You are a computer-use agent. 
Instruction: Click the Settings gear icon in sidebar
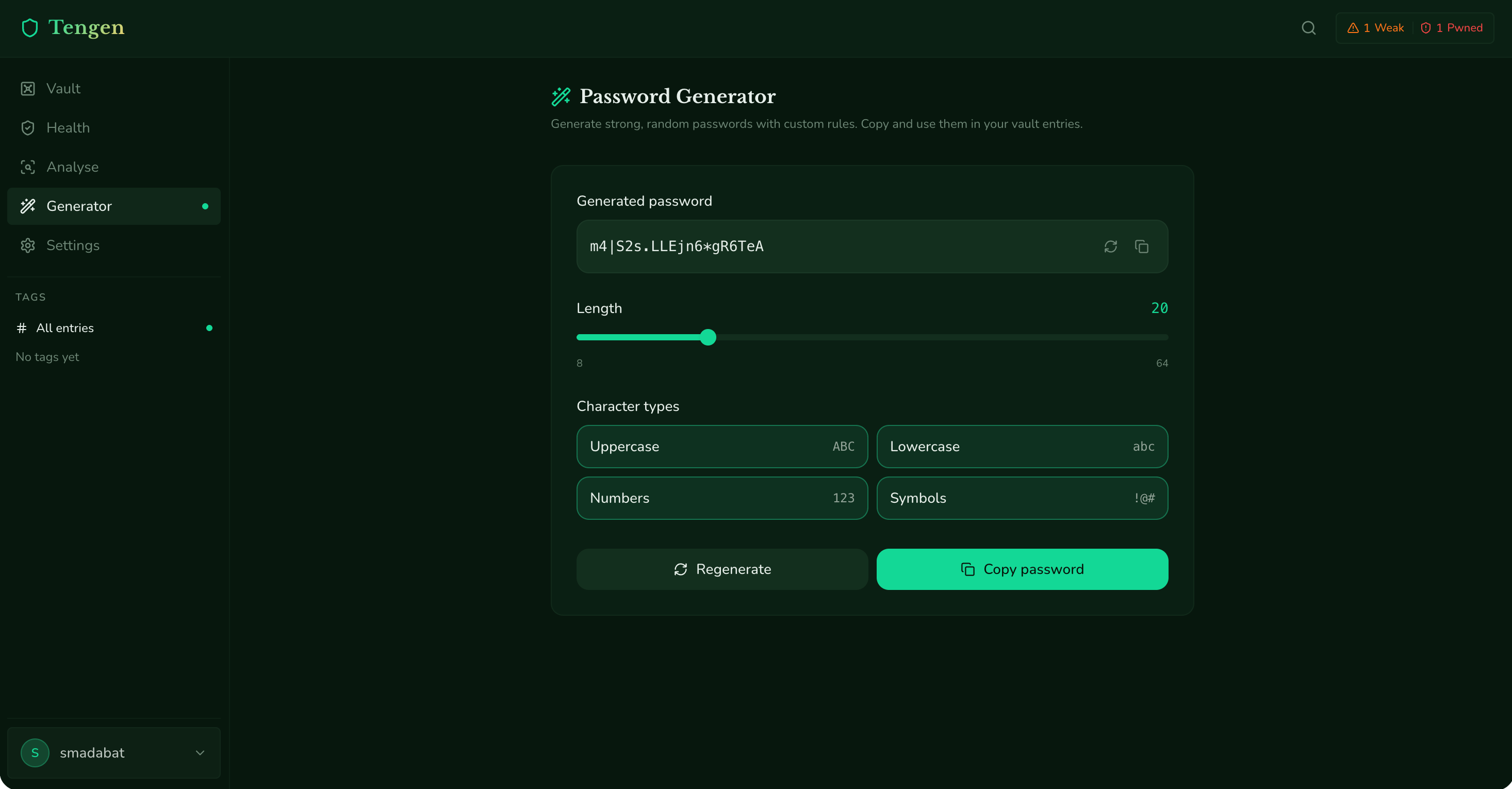point(27,245)
